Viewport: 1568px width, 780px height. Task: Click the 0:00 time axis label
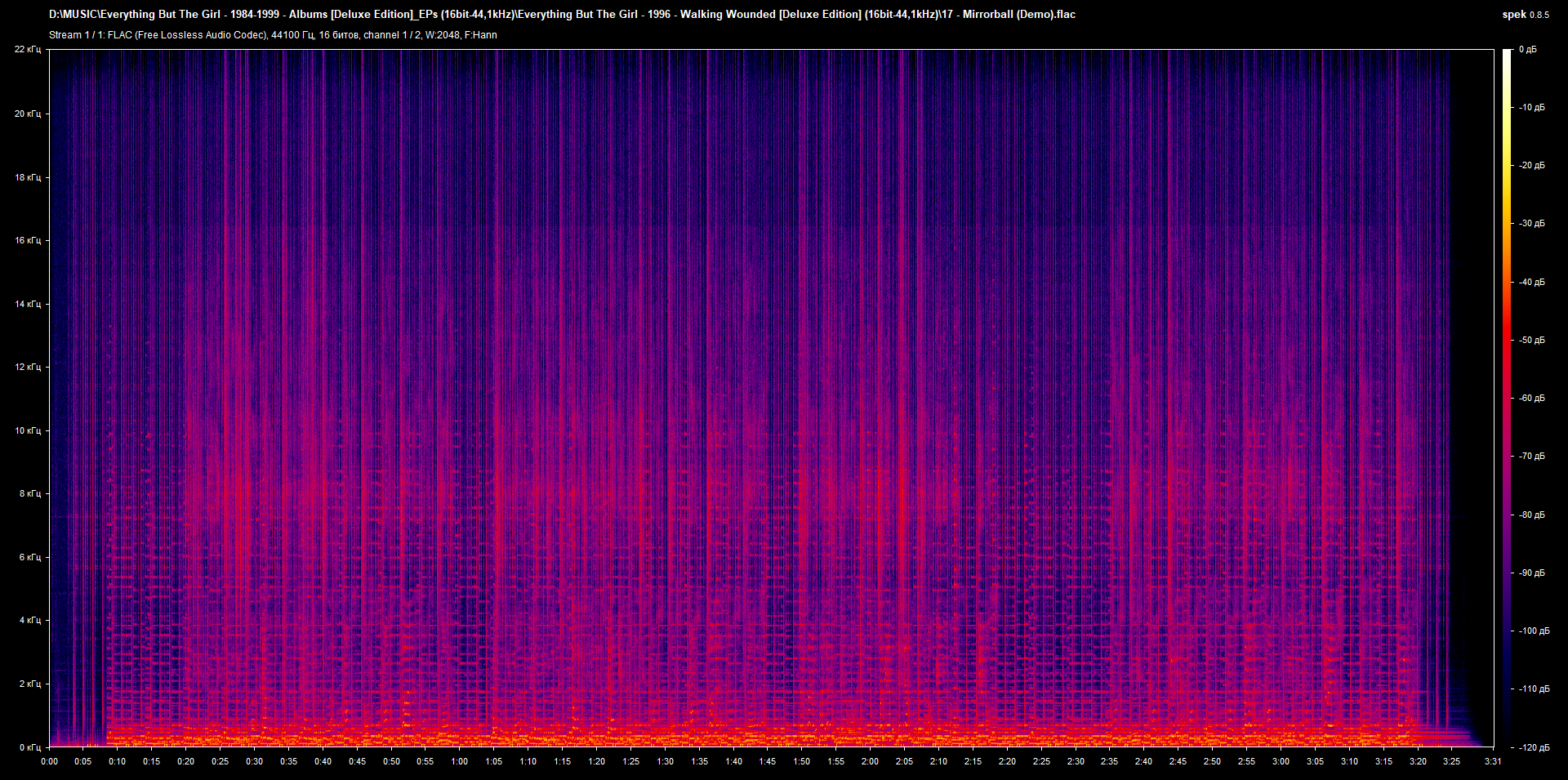50,762
